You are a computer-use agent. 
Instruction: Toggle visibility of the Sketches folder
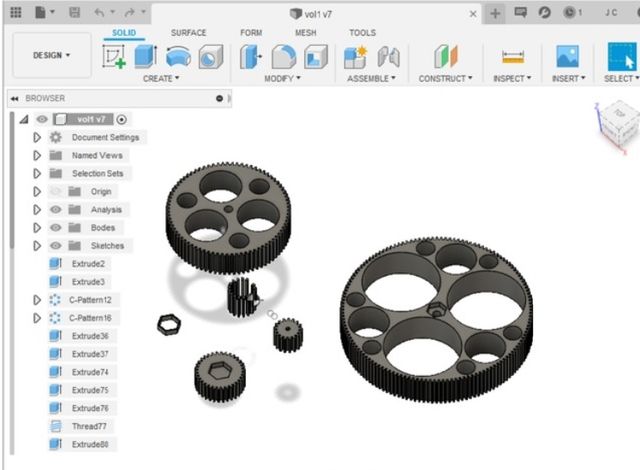pos(56,246)
